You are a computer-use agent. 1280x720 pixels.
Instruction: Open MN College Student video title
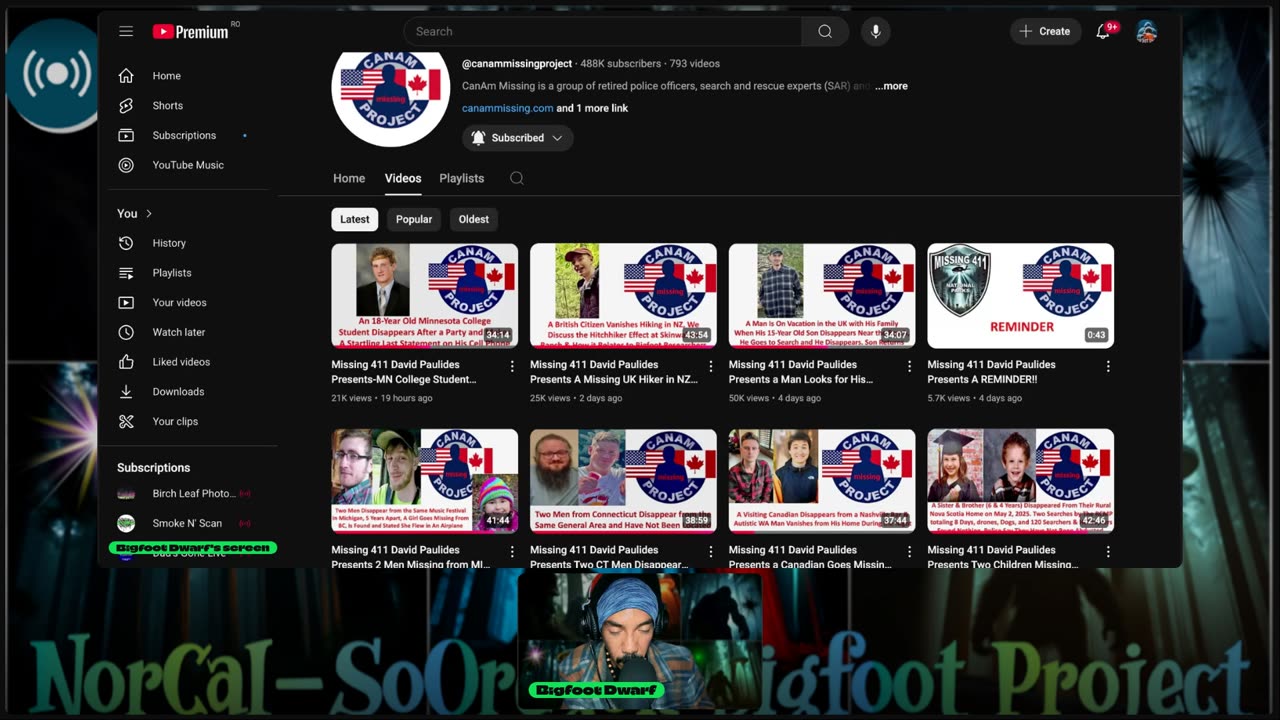pos(404,372)
